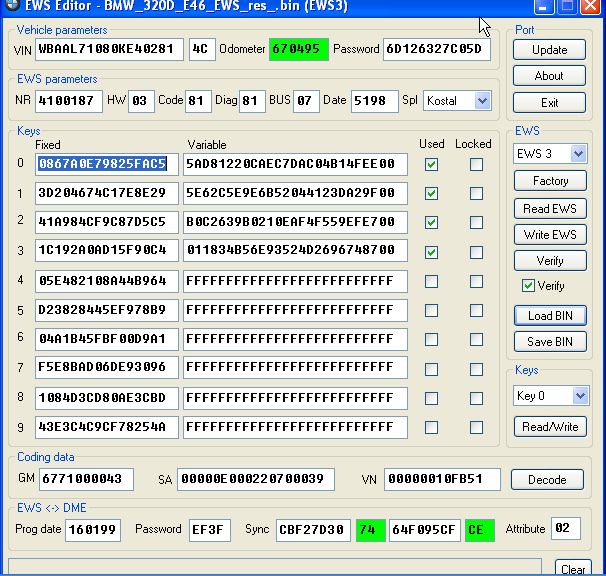Click key 0 variable code field
606x576 pixels.
pos(295,164)
